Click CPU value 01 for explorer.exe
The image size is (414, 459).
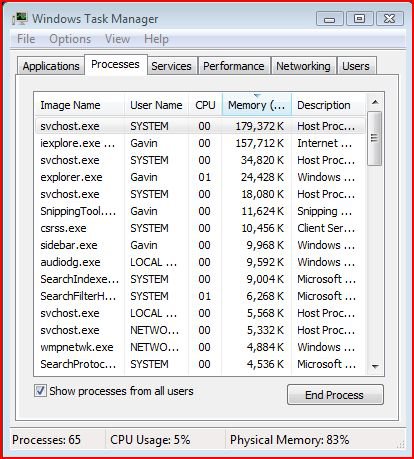pos(204,177)
